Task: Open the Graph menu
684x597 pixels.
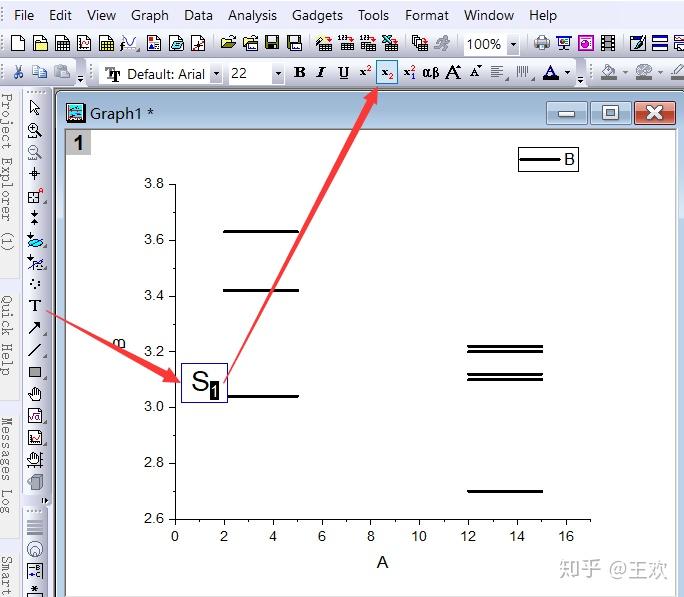Action: [150, 15]
